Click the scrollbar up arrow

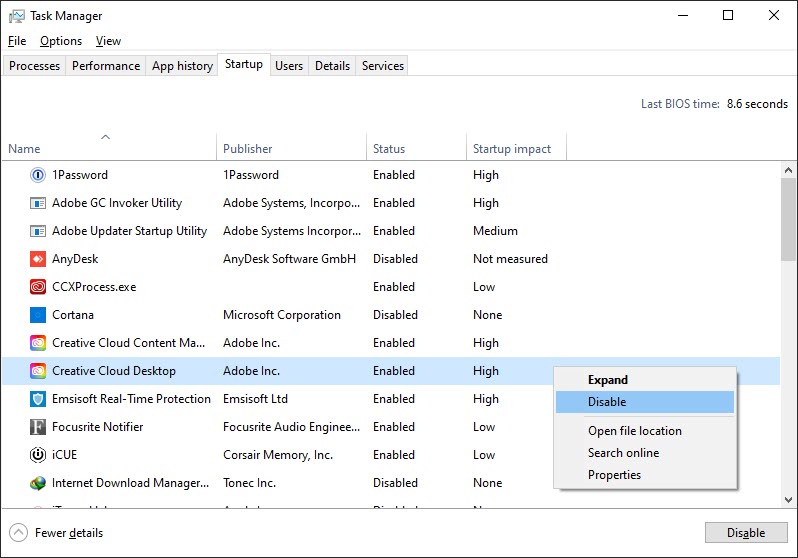pos(788,171)
